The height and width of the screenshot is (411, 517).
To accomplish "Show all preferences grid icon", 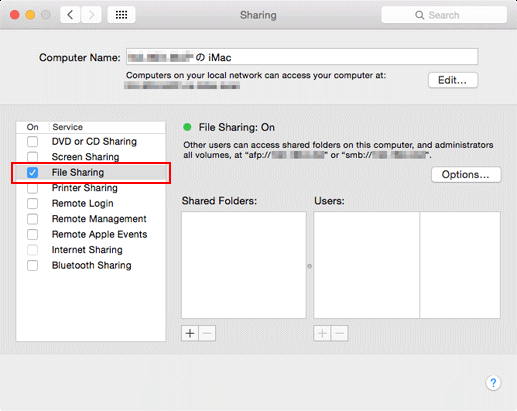I will 121,15.
